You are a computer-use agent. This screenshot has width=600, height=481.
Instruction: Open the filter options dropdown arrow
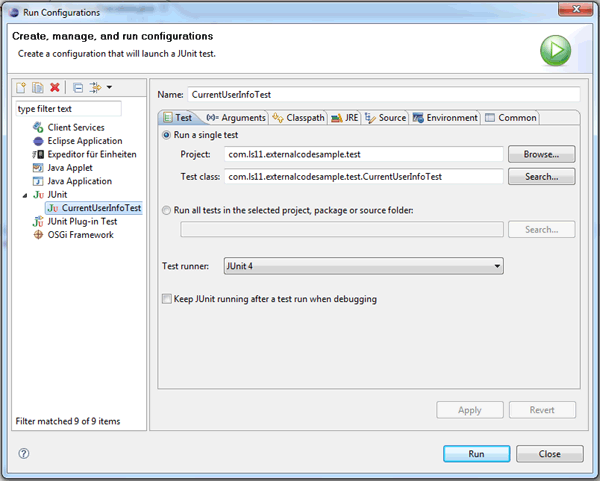(109, 88)
